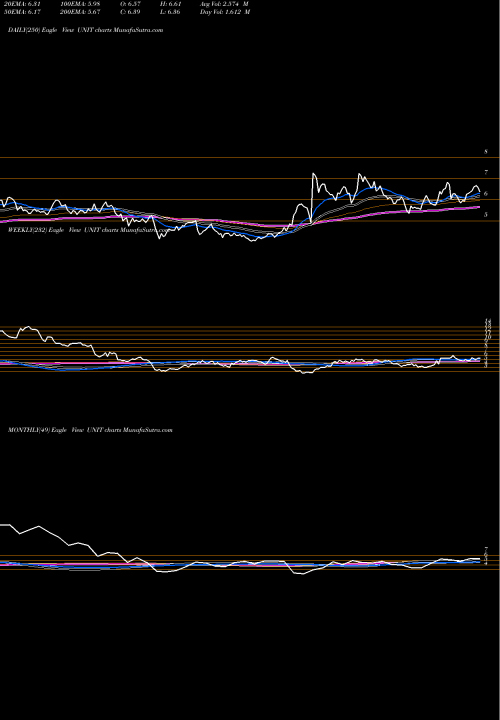Click the price axis label 5 on daily chart

coord(485,215)
